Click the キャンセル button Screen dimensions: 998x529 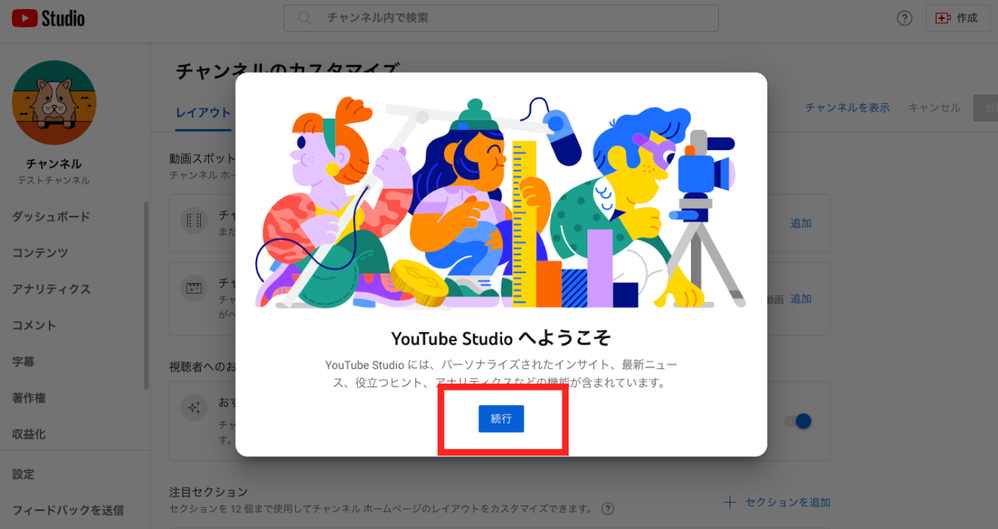pyautogui.click(x=934, y=108)
